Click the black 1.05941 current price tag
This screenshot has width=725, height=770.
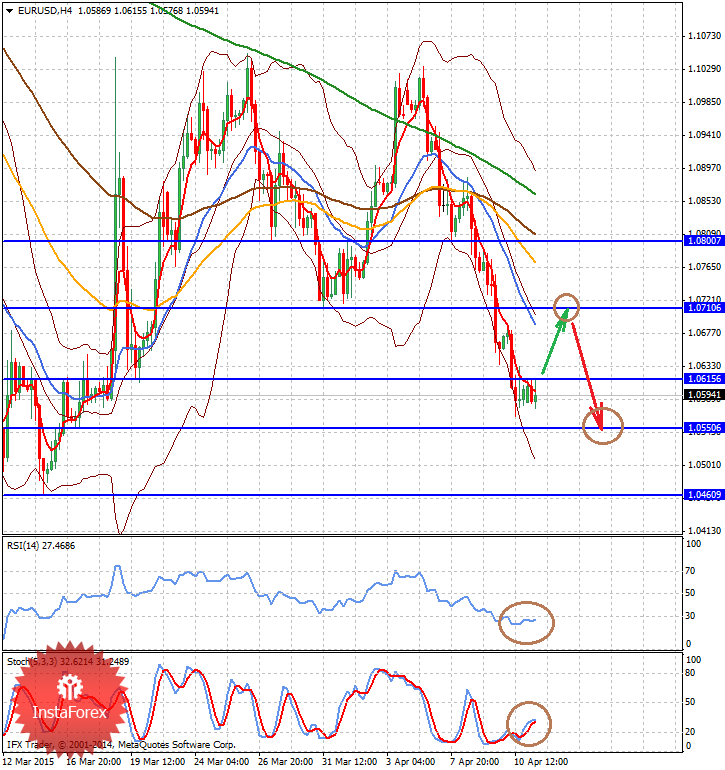703,395
